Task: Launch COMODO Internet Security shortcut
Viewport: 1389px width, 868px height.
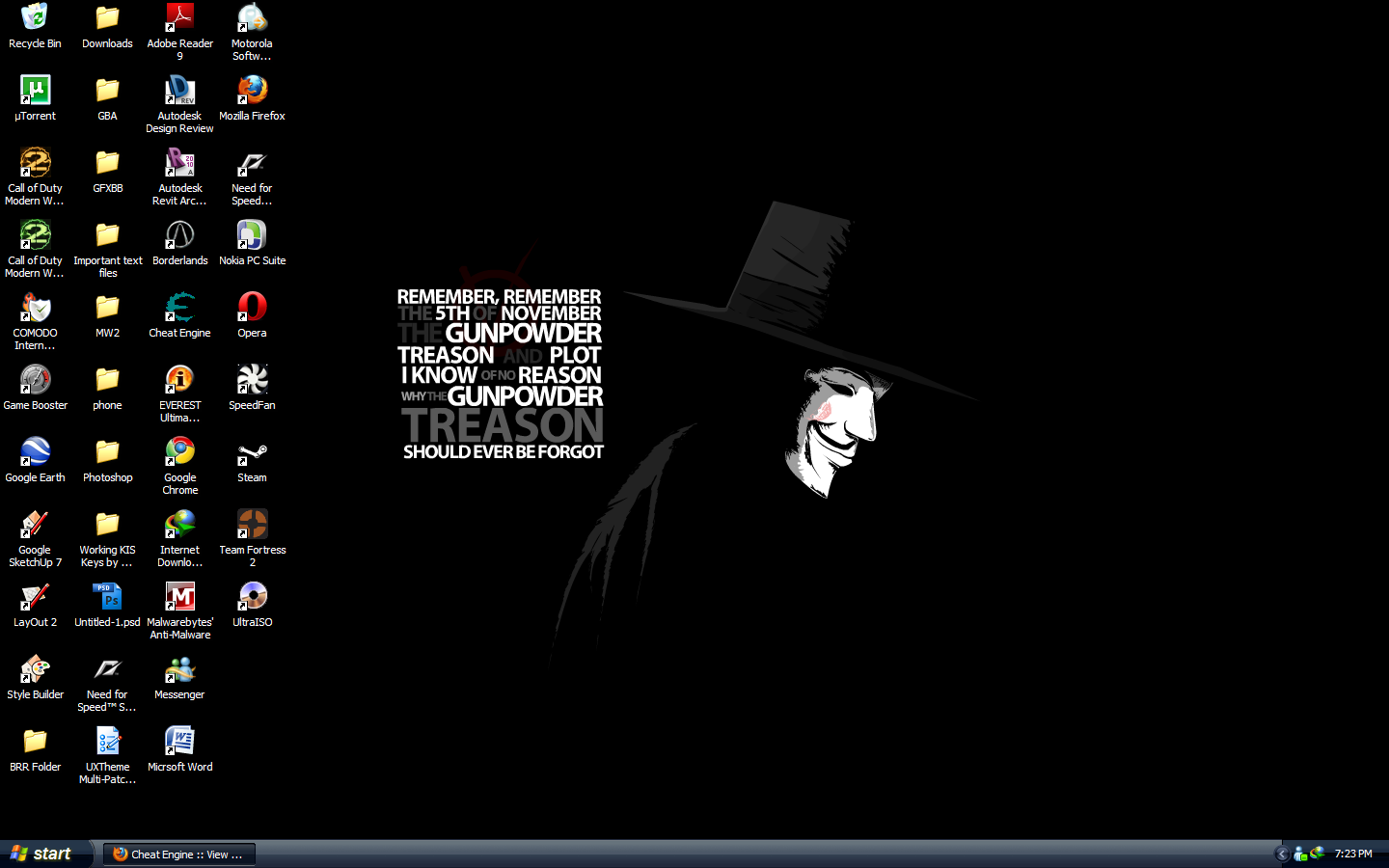Action: pyautogui.click(x=35, y=321)
